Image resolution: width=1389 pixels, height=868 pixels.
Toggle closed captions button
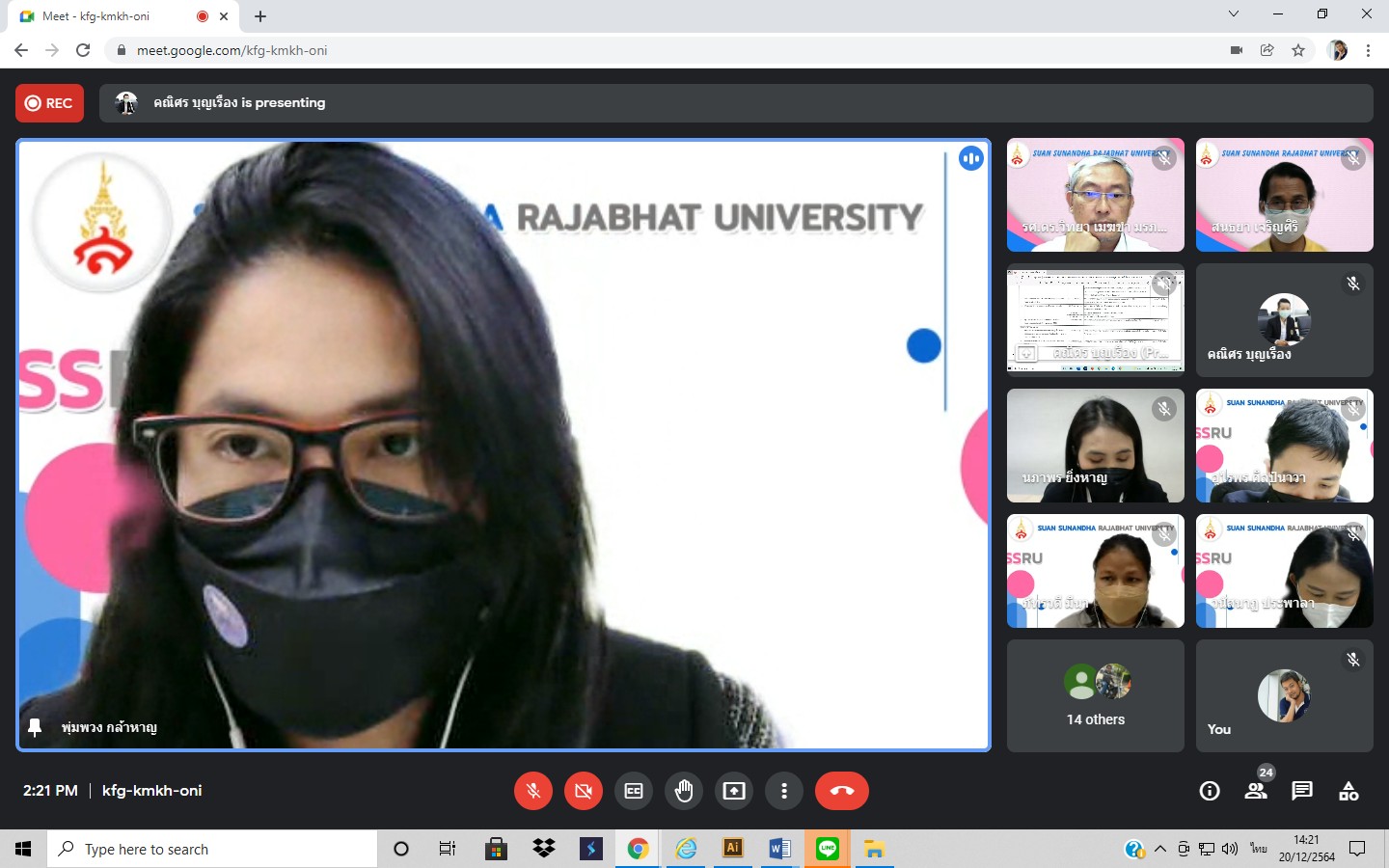pos(634,791)
